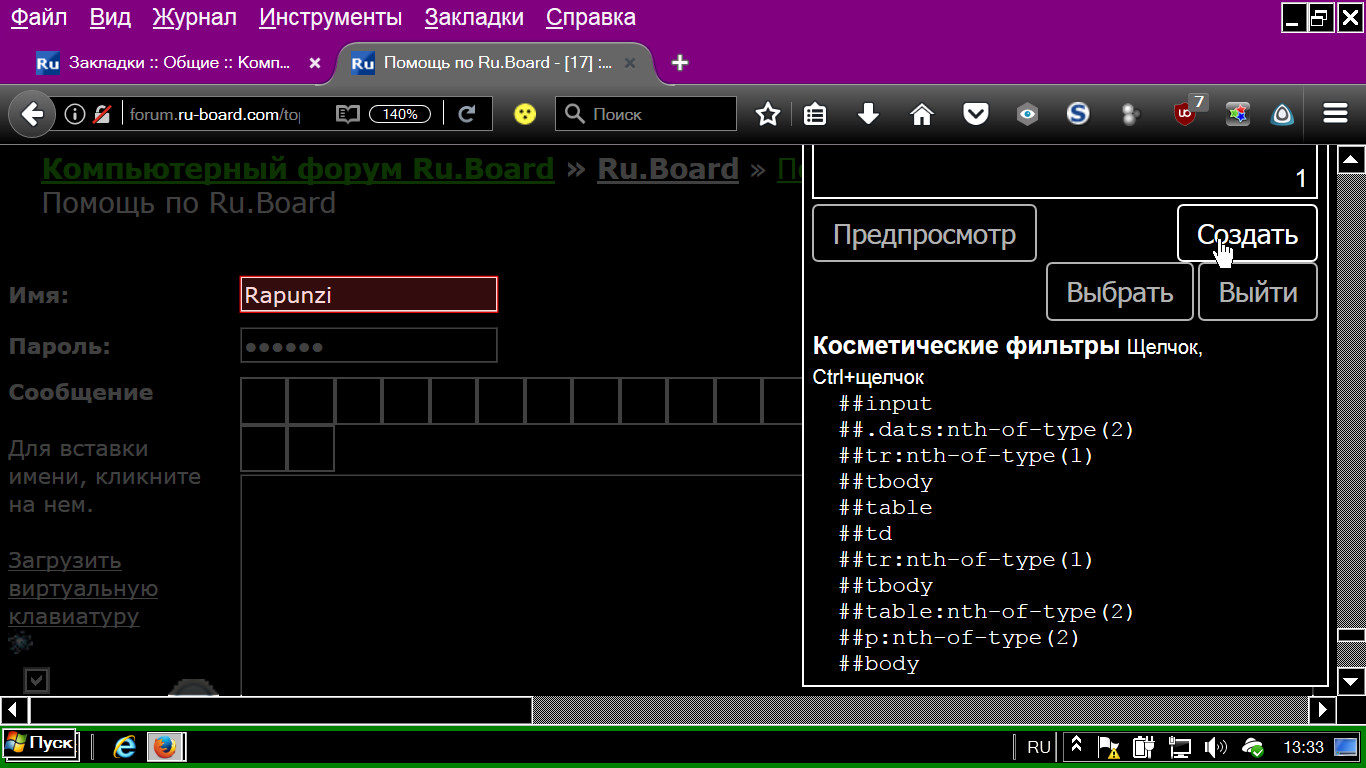Toggle reader view in the address bar
Image resolution: width=1366 pixels, height=768 pixels.
347,114
